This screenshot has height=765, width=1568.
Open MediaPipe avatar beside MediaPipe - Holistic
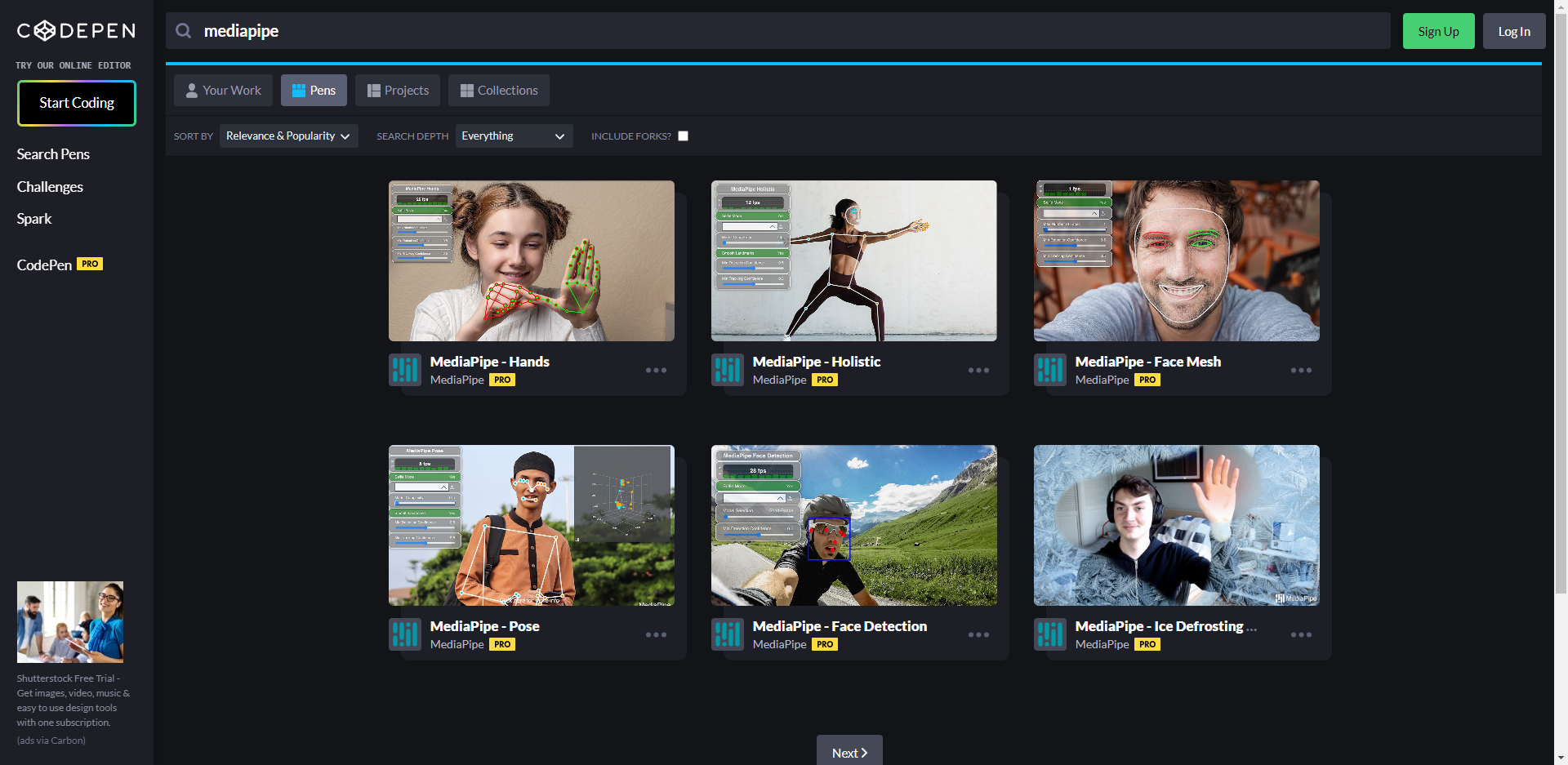tap(728, 370)
